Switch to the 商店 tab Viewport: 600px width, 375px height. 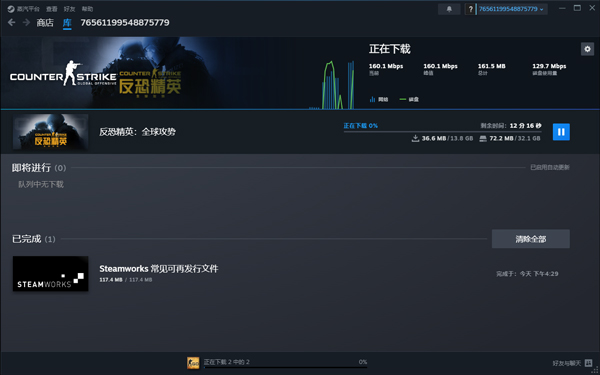(x=45, y=23)
